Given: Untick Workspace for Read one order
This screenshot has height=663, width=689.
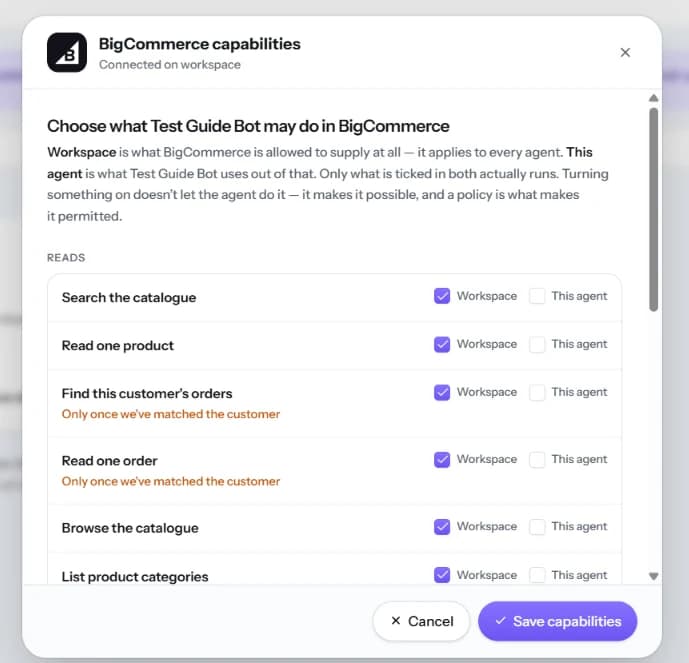Looking at the screenshot, I should point(442,460).
